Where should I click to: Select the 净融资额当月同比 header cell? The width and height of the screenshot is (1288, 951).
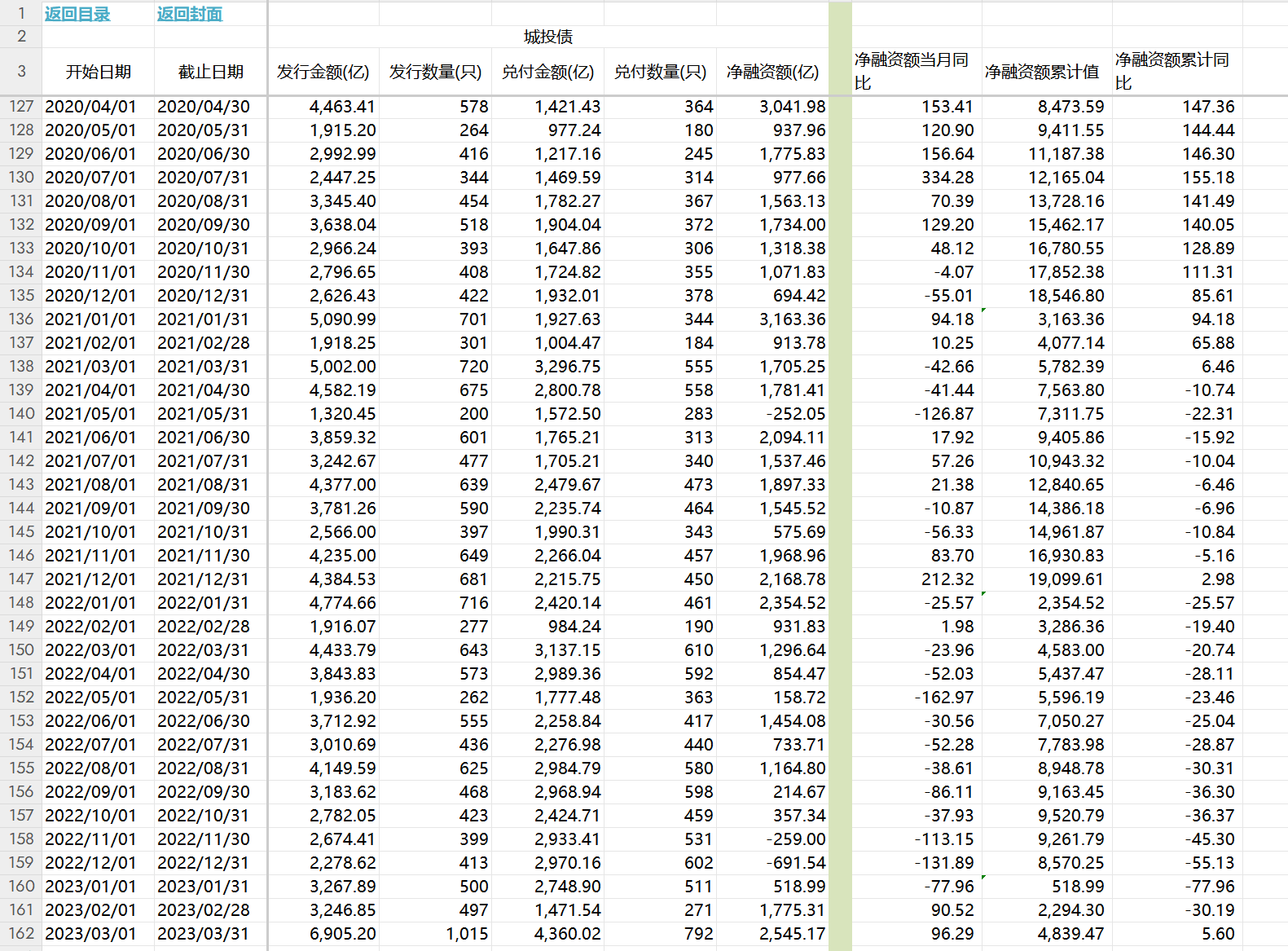(917, 72)
